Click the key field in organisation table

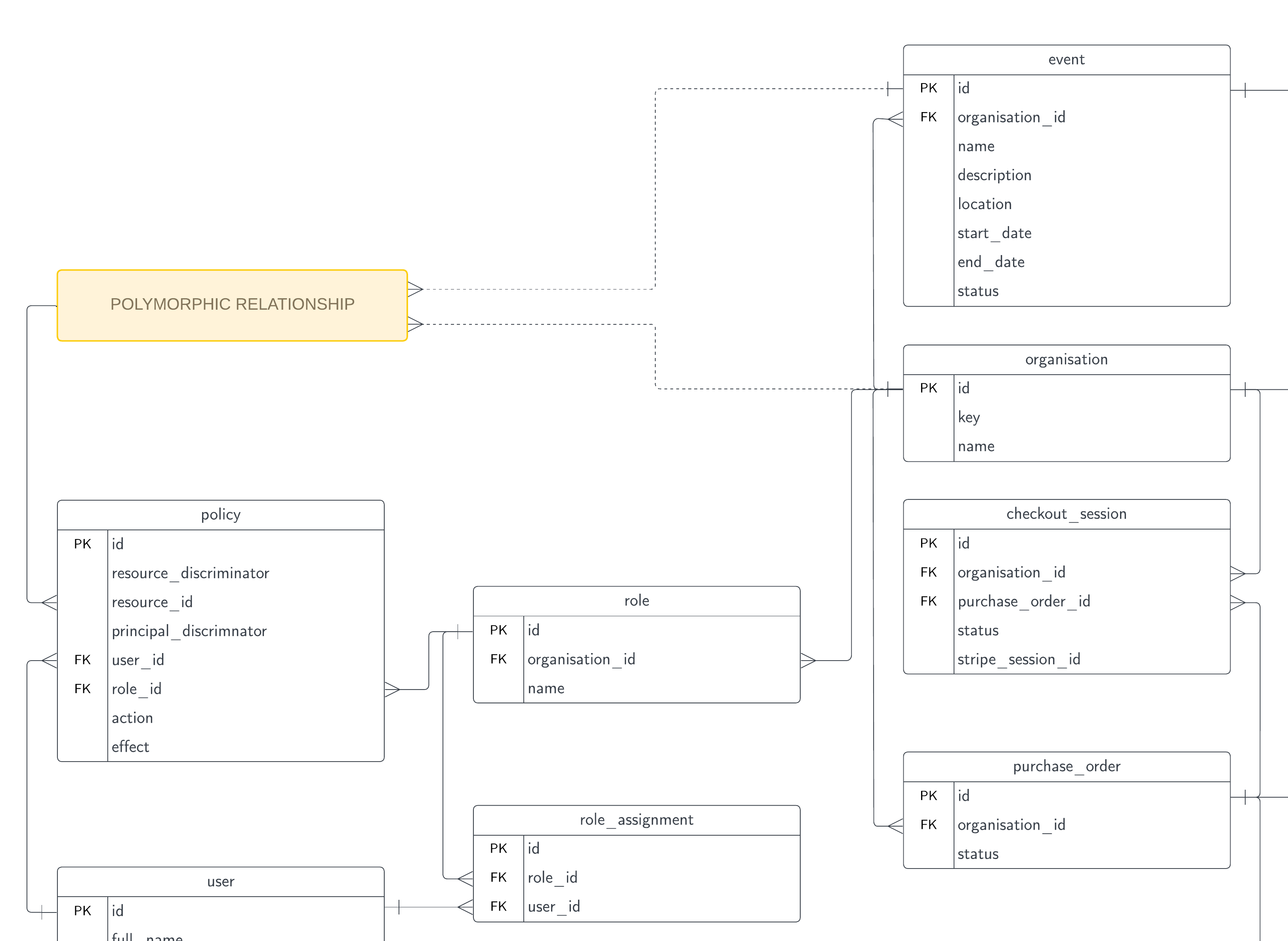[968, 417]
